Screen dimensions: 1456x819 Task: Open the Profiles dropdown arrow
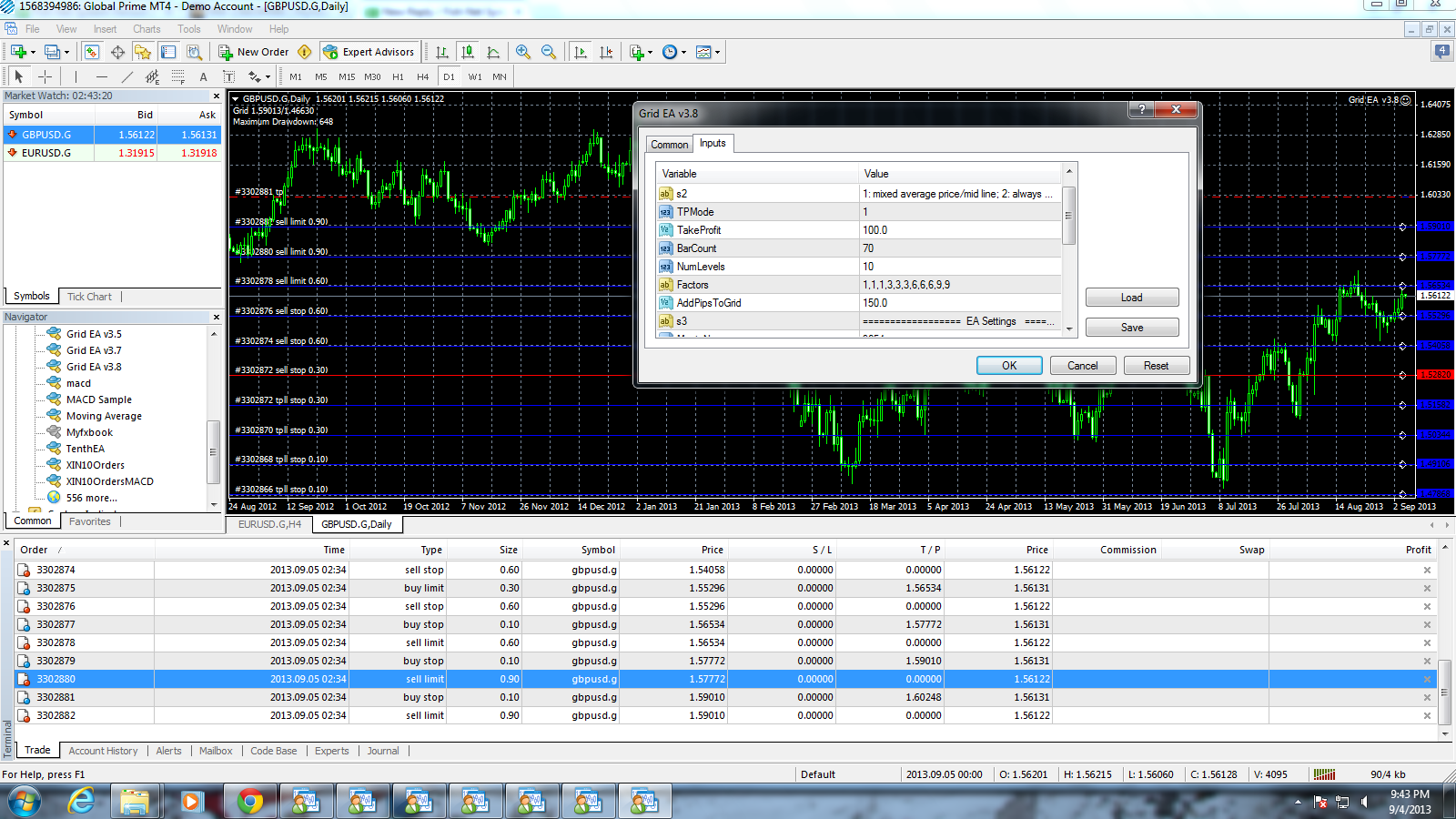coord(66,52)
